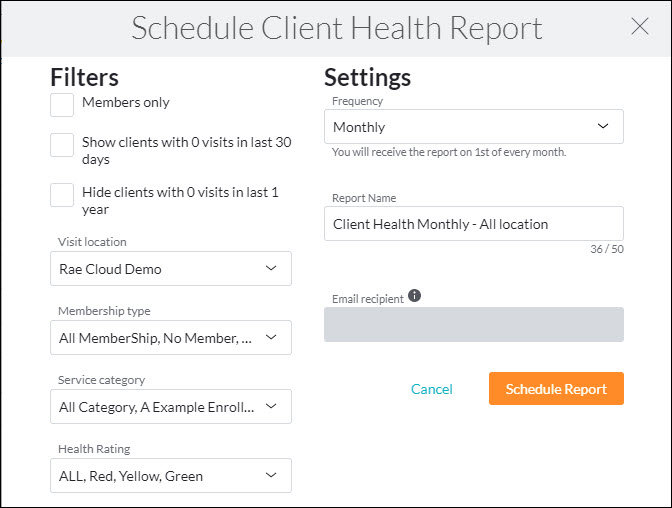Click the 'Membership type' field label
This screenshot has height=508, width=672.
pyautogui.click(x=104, y=311)
